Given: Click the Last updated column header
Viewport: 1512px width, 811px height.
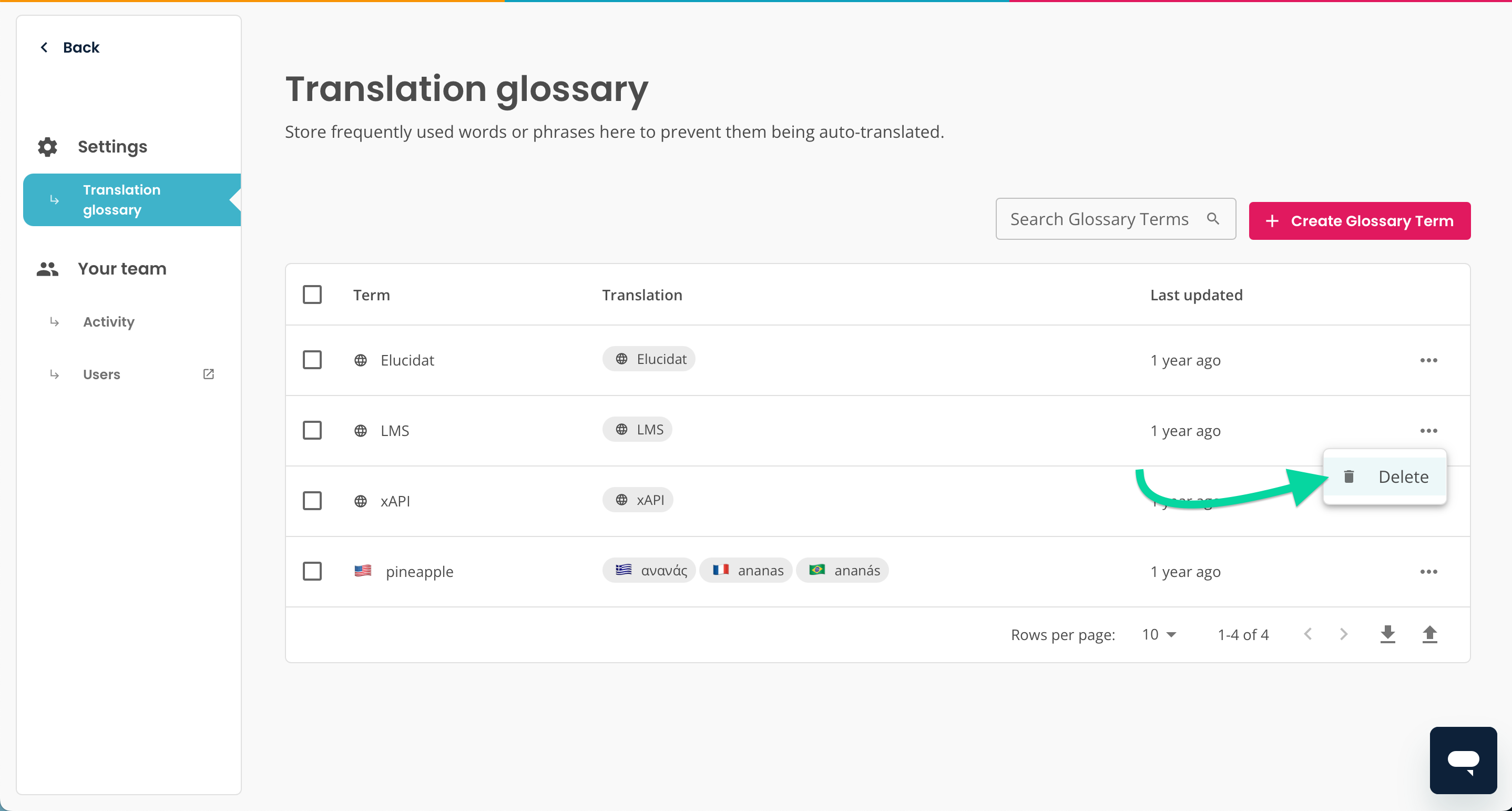Looking at the screenshot, I should pyautogui.click(x=1196, y=295).
